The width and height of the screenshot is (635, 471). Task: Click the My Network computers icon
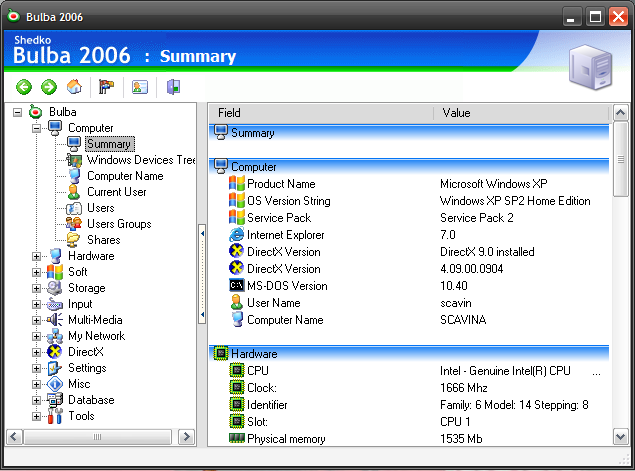[55, 336]
